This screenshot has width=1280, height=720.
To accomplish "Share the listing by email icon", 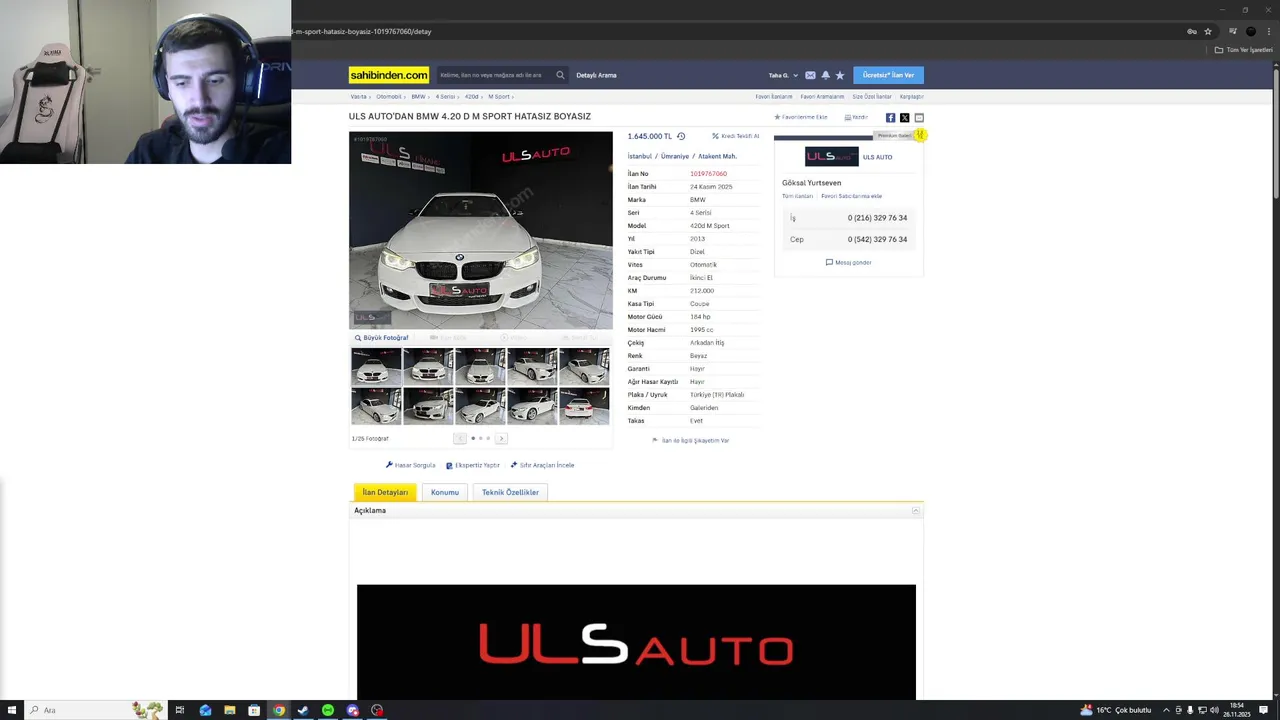I will click(919, 118).
